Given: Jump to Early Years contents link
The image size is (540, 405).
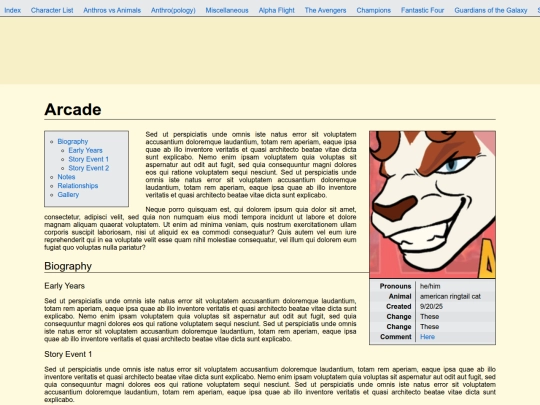Looking at the screenshot, I should 85,150.
